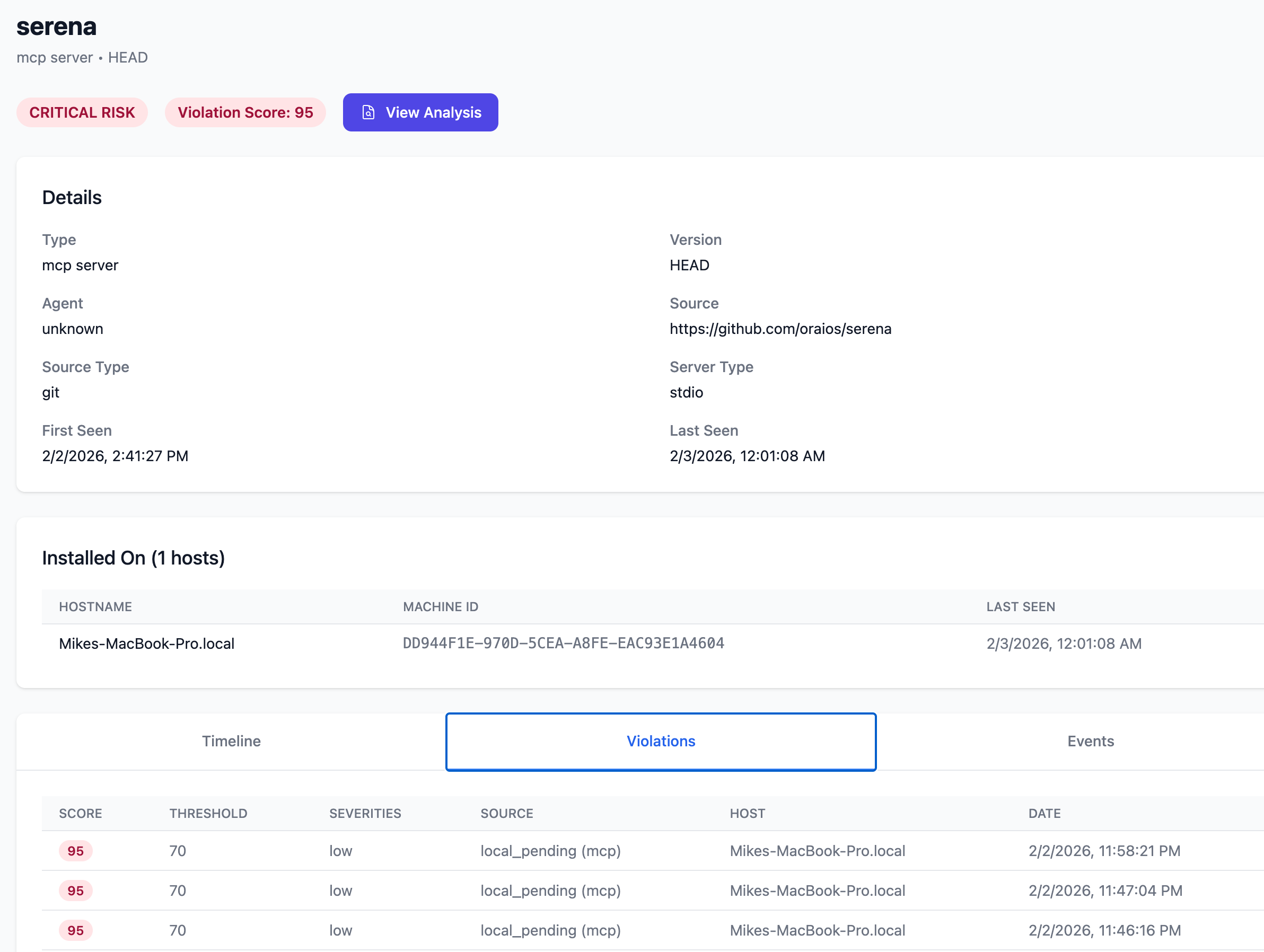Sort table by the DATE column header

click(x=1044, y=813)
